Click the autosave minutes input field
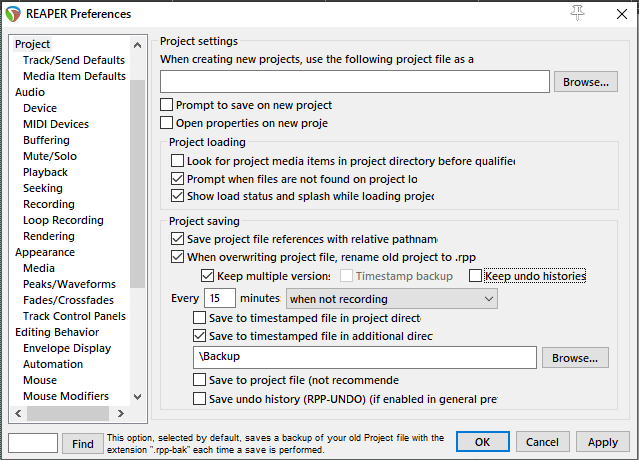The height and width of the screenshot is (460, 639). [x=219, y=298]
